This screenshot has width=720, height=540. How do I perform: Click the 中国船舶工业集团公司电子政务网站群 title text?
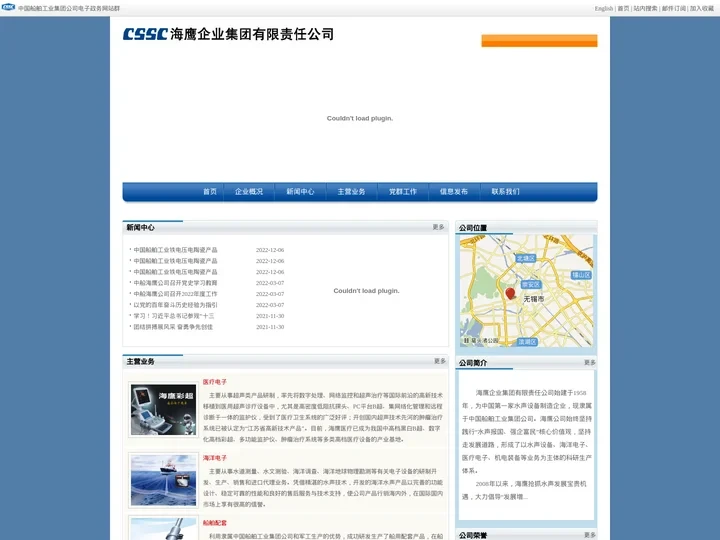pos(69,8)
